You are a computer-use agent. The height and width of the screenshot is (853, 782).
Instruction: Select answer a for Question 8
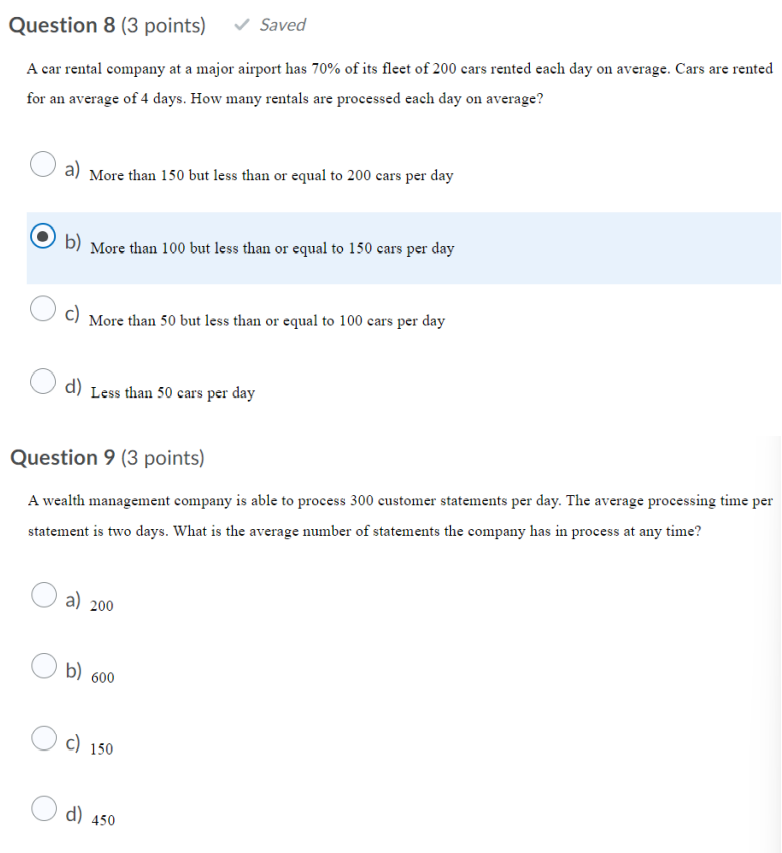pos(43,164)
